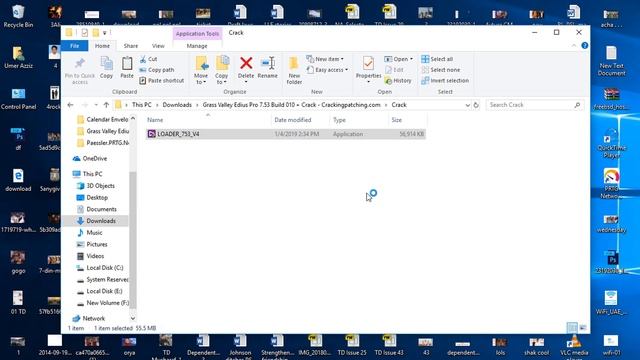Switch to the Home ribbon tab
Image resolution: width=640 pixels, height=360 pixels.
(102, 46)
